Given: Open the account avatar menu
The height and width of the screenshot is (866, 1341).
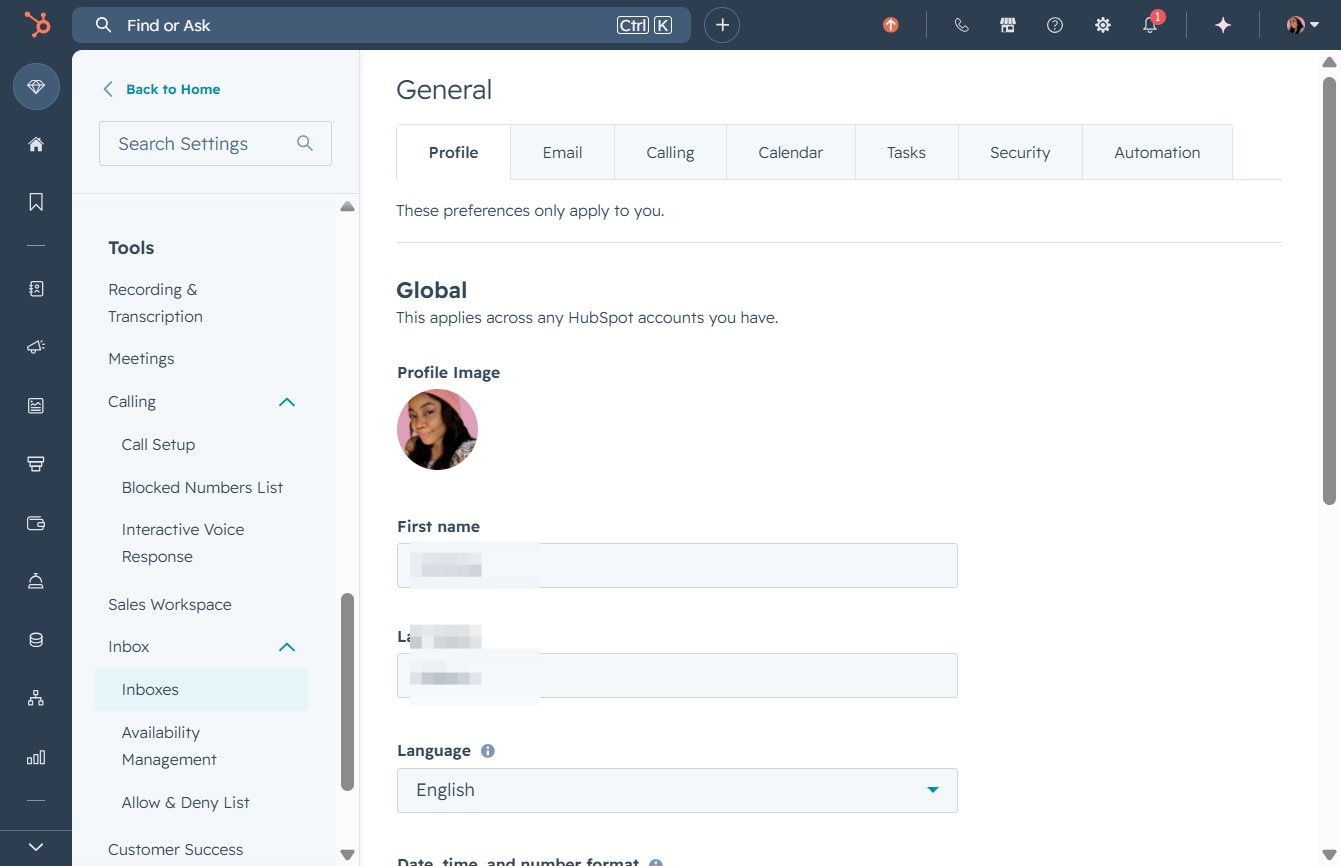Looking at the screenshot, I should (1303, 25).
